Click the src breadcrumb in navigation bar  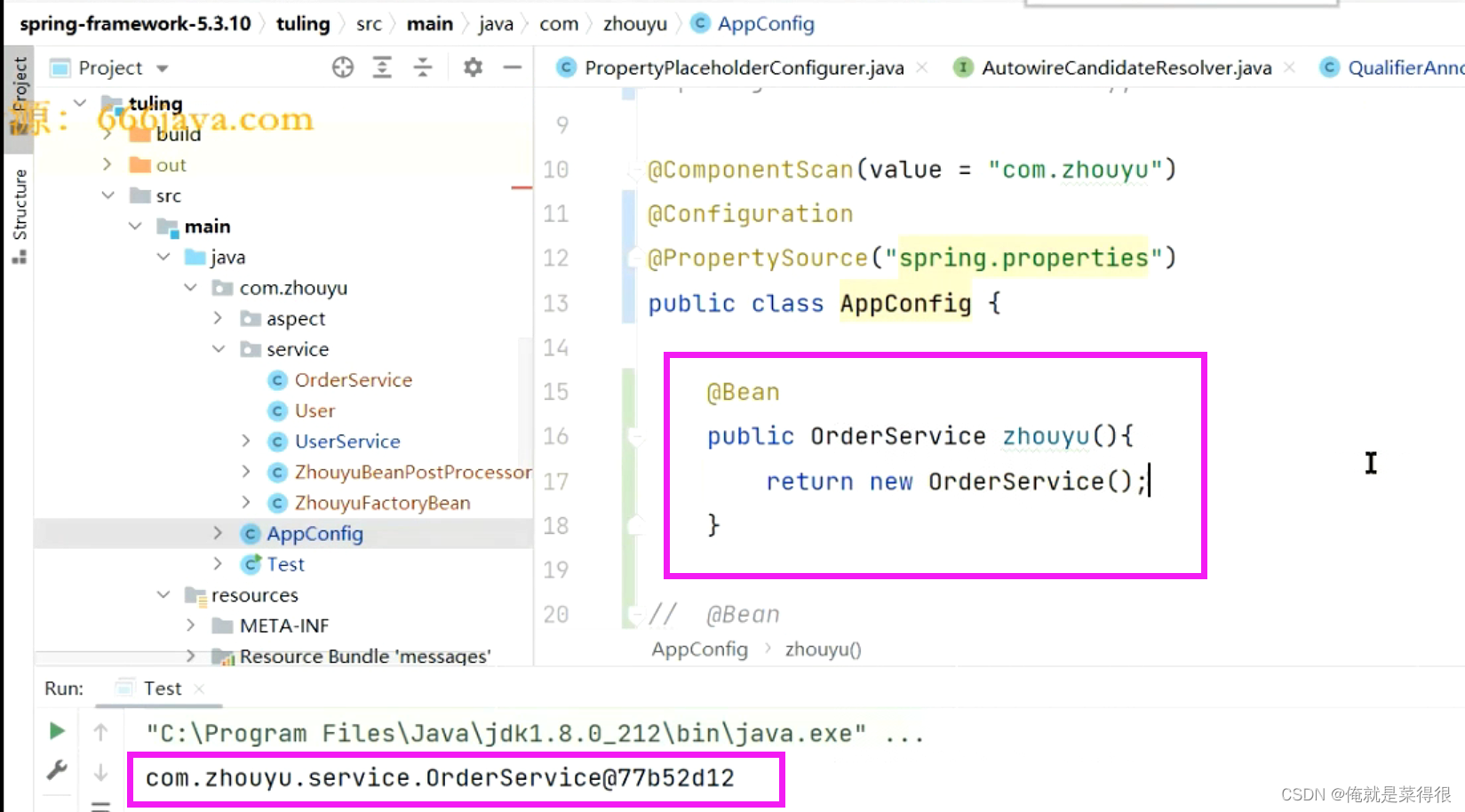[369, 24]
